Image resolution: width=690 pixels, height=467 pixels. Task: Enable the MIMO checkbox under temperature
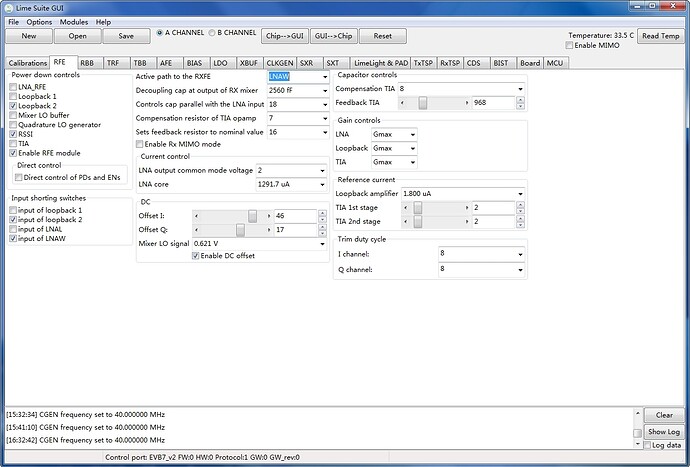point(571,46)
